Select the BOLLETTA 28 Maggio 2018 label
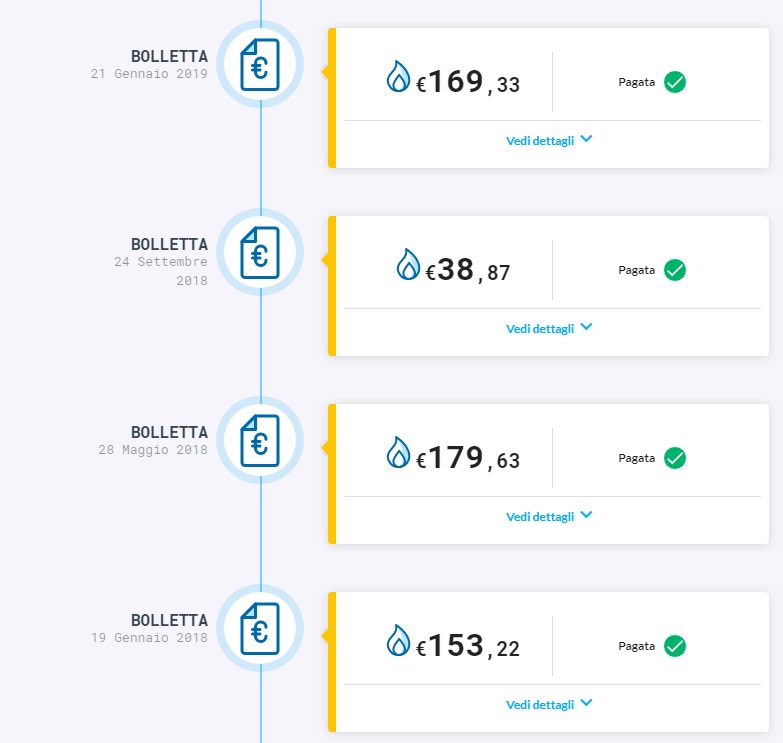This screenshot has width=783, height=743. tap(153, 440)
